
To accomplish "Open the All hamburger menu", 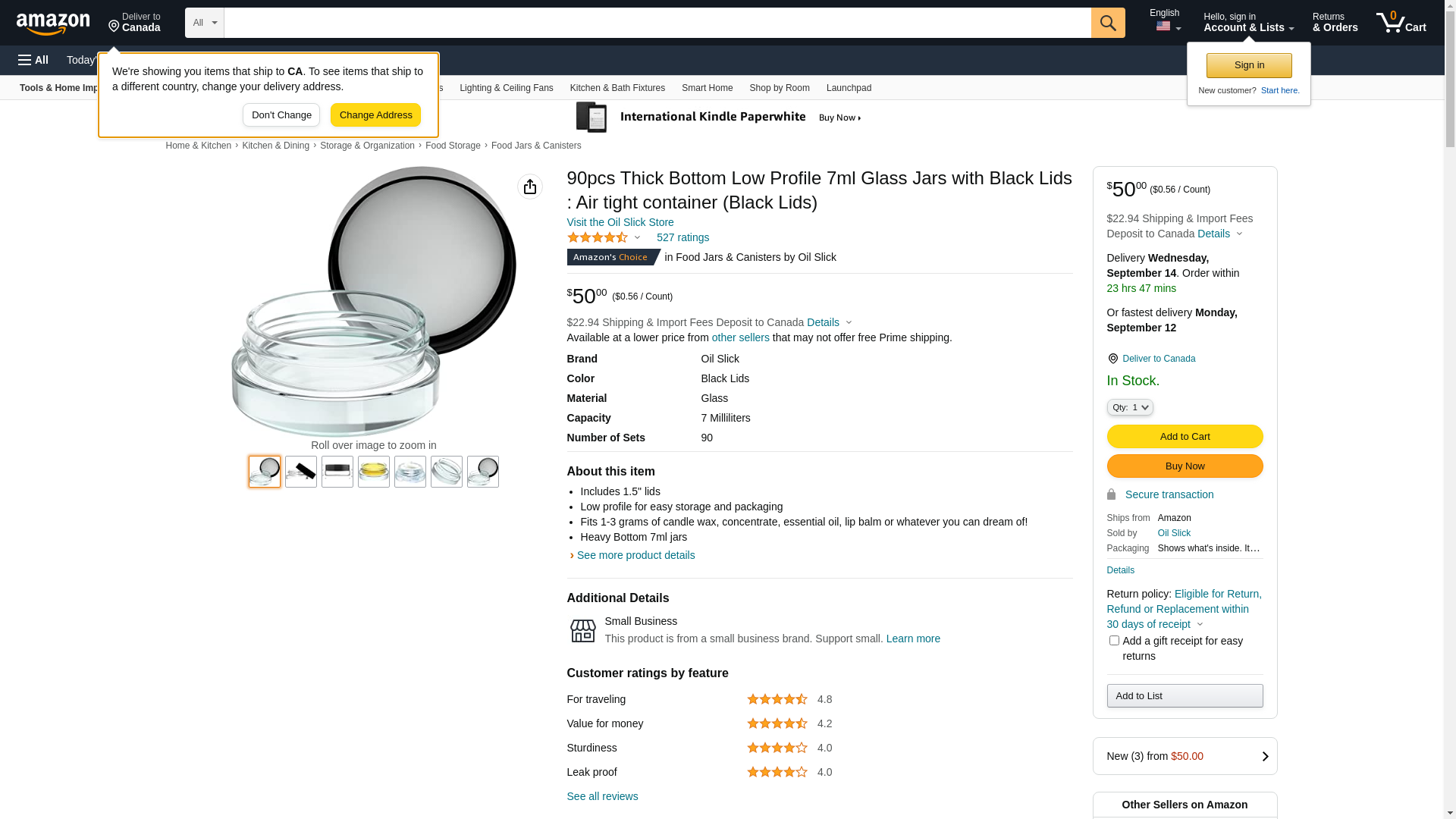I will (33, 60).
